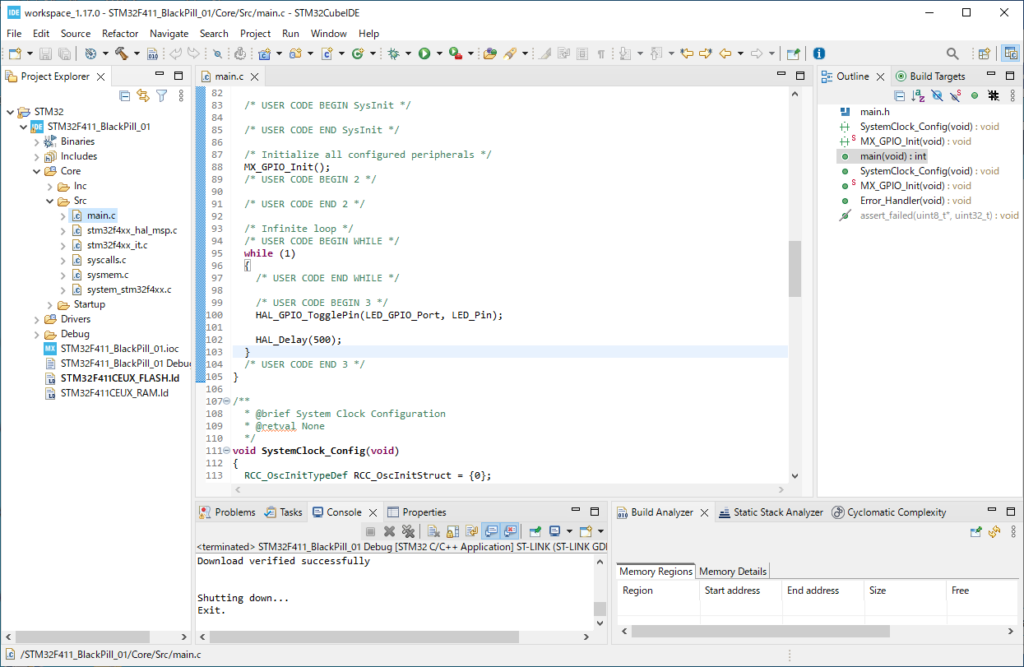Click the Build Analyzer refresh icon
This screenshot has height=667, width=1024.
point(994,532)
